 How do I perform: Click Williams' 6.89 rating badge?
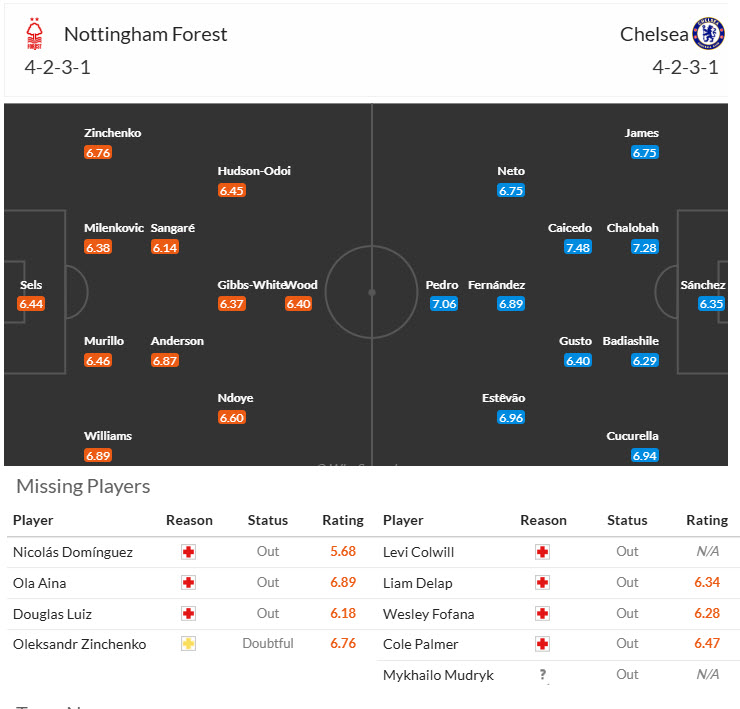point(98,455)
